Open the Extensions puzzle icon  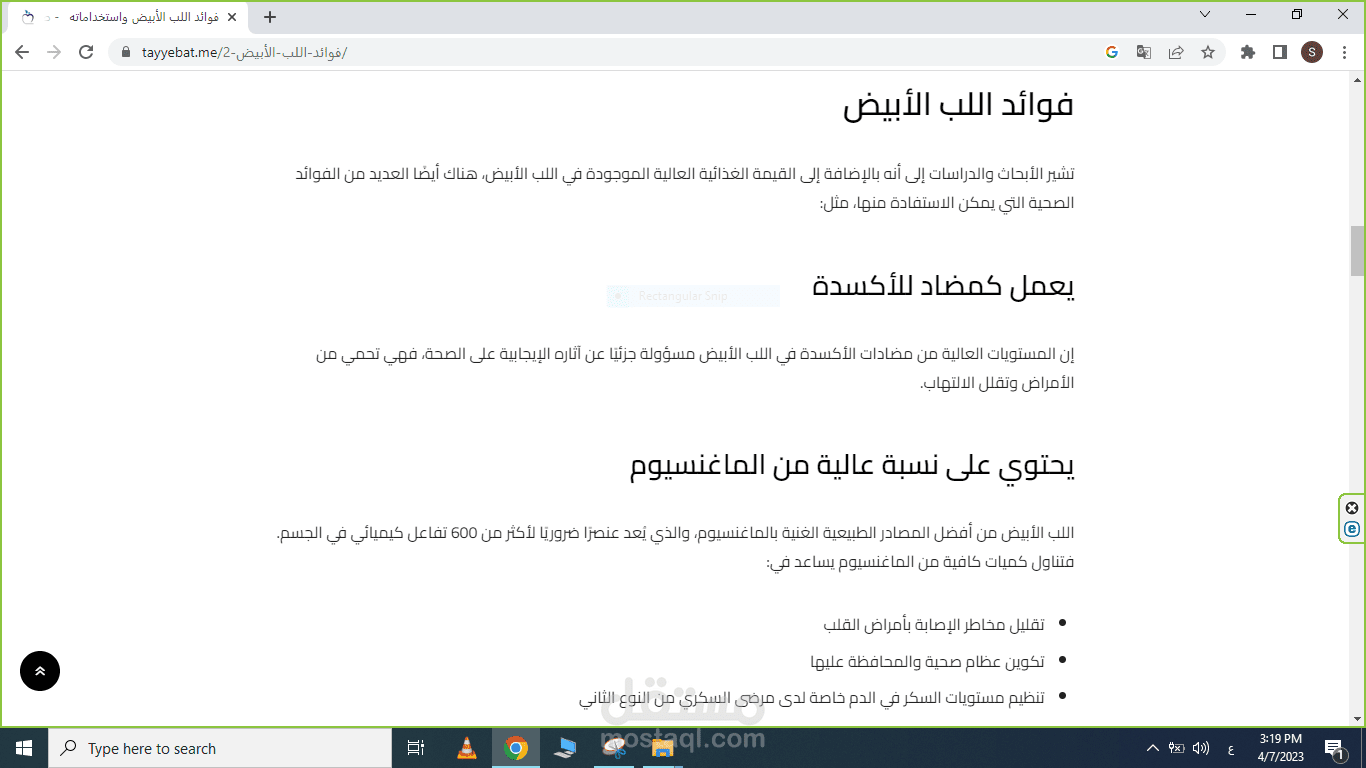pos(1247,52)
